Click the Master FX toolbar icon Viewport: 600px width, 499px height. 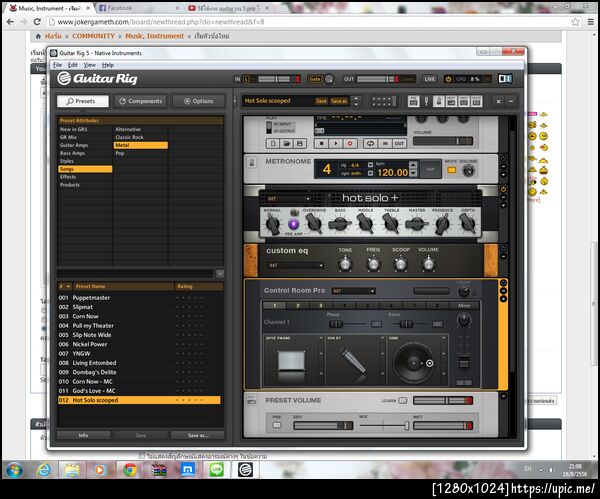[x=476, y=101]
